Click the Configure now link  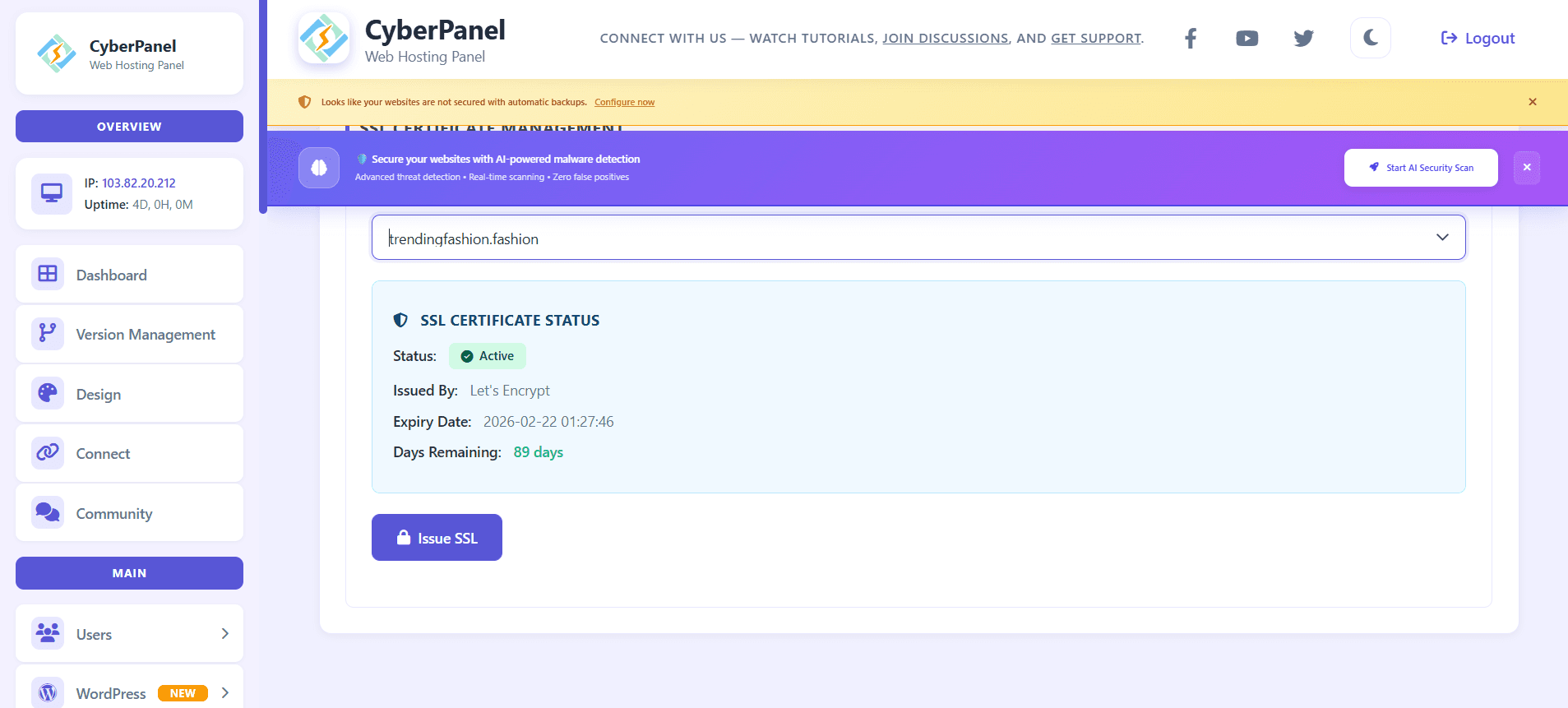624,103
